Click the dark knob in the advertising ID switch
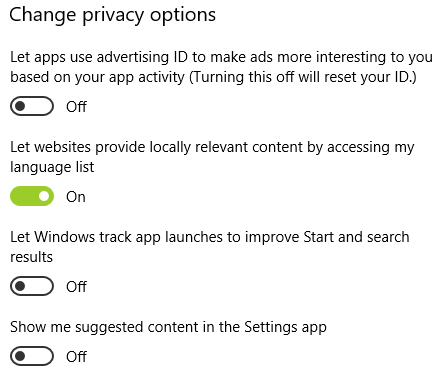The image size is (445, 390). pyautogui.click(x=20, y=106)
